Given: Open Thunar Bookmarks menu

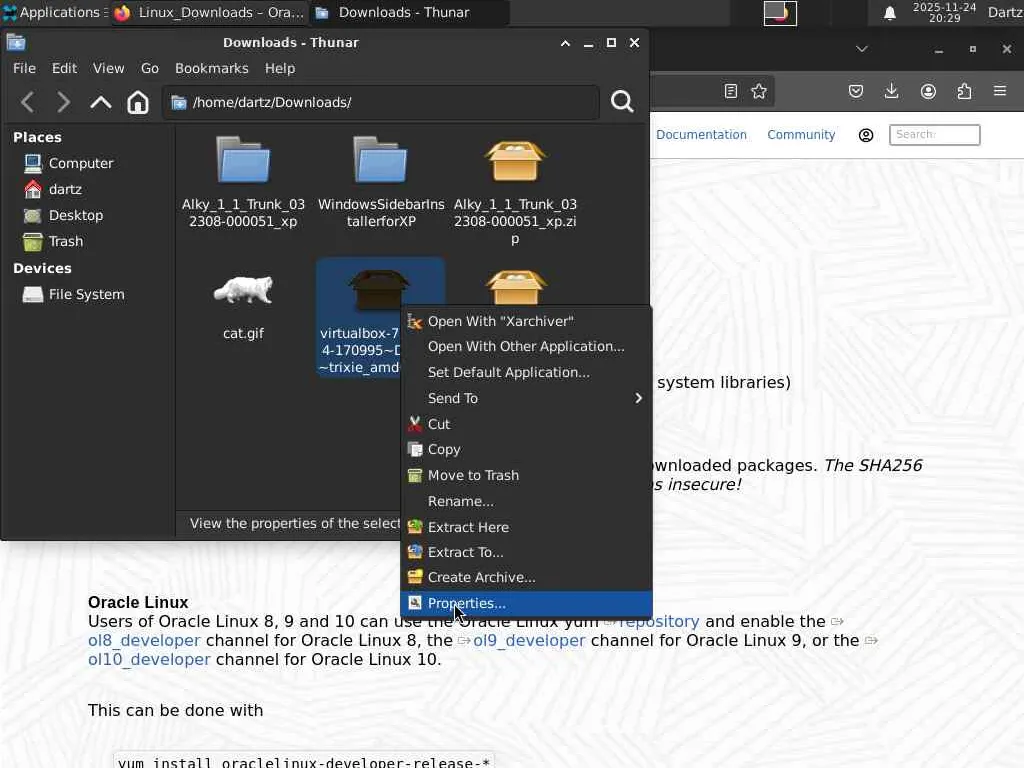Looking at the screenshot, I should tap(212, 69).
